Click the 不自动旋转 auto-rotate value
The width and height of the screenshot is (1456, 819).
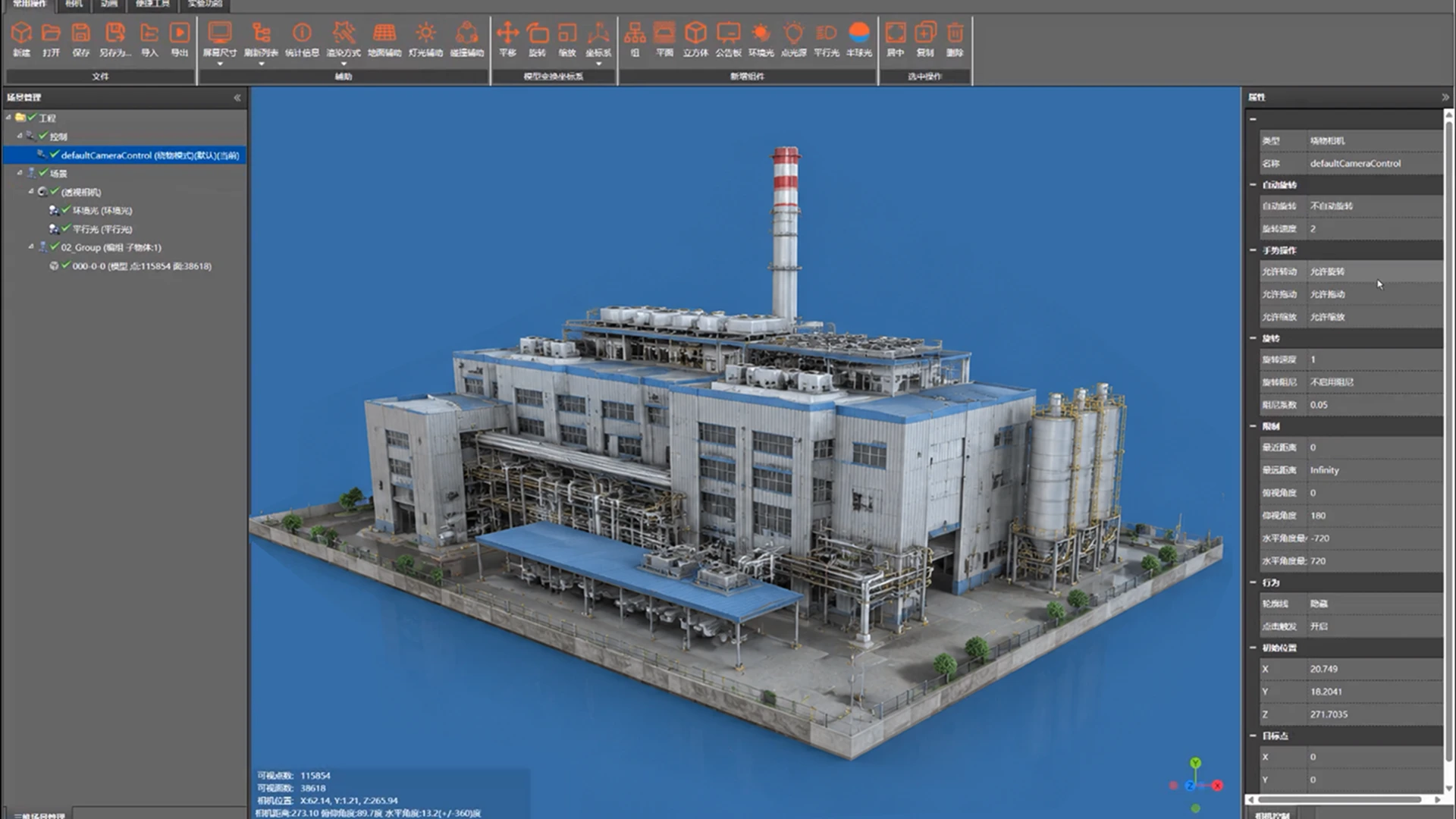(x=1331, y=206)
